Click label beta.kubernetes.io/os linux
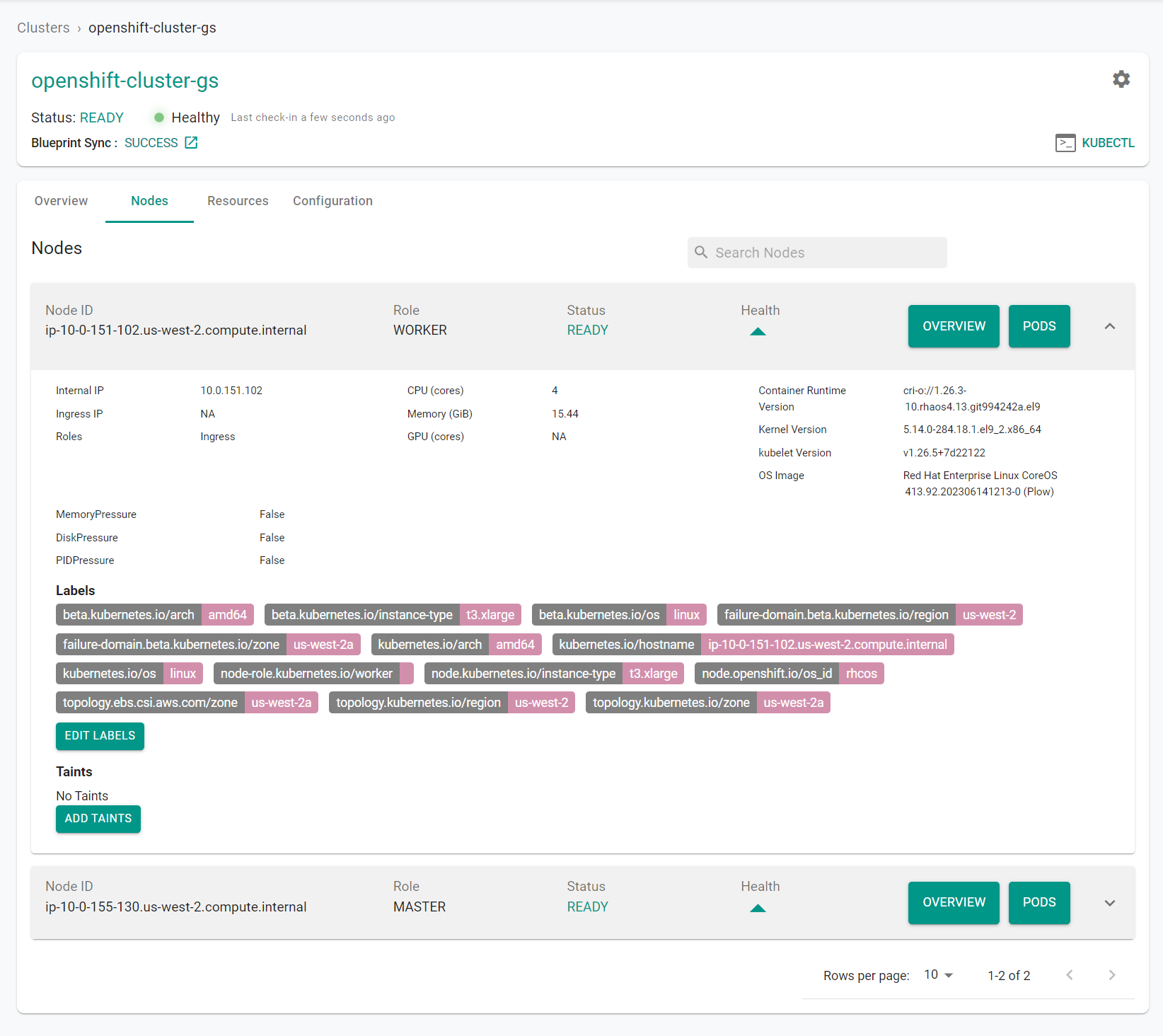The width and height of the screenshot is (1163, 1036). point(619,615)
